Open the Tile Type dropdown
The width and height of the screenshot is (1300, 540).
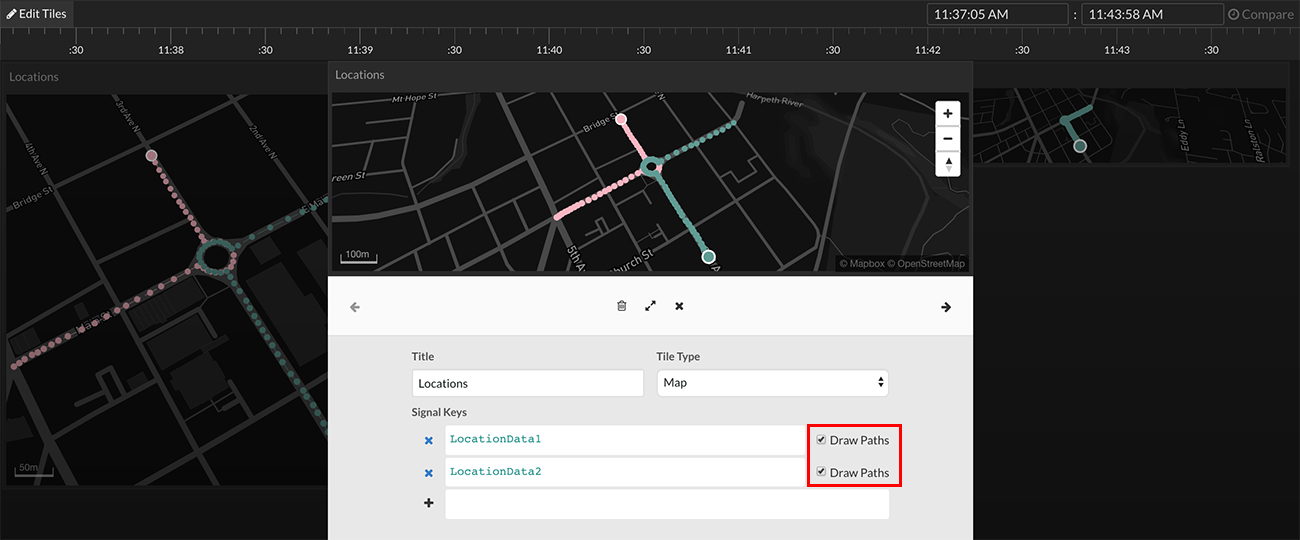(772, 383)
